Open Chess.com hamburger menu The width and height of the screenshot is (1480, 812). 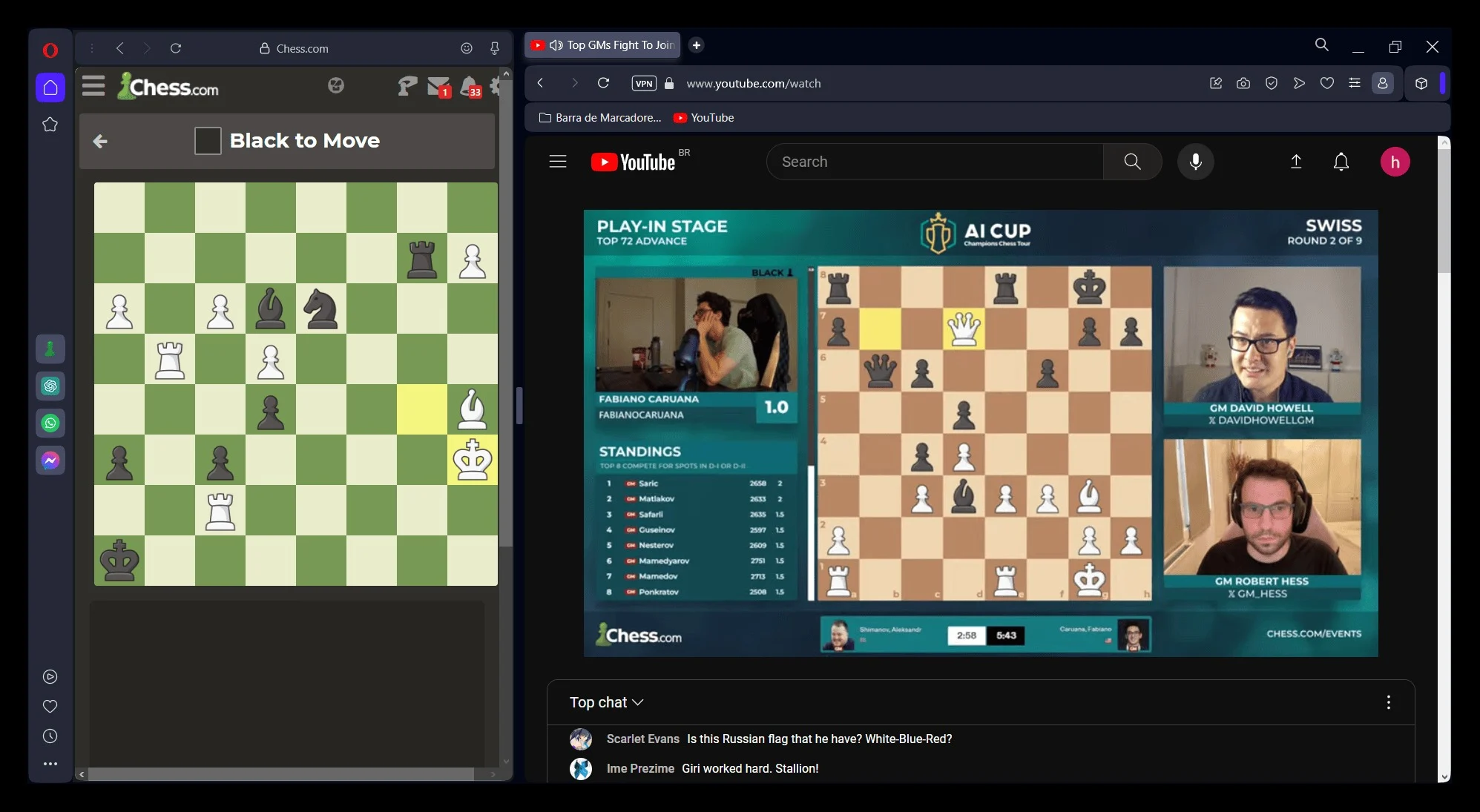(93, 86)
